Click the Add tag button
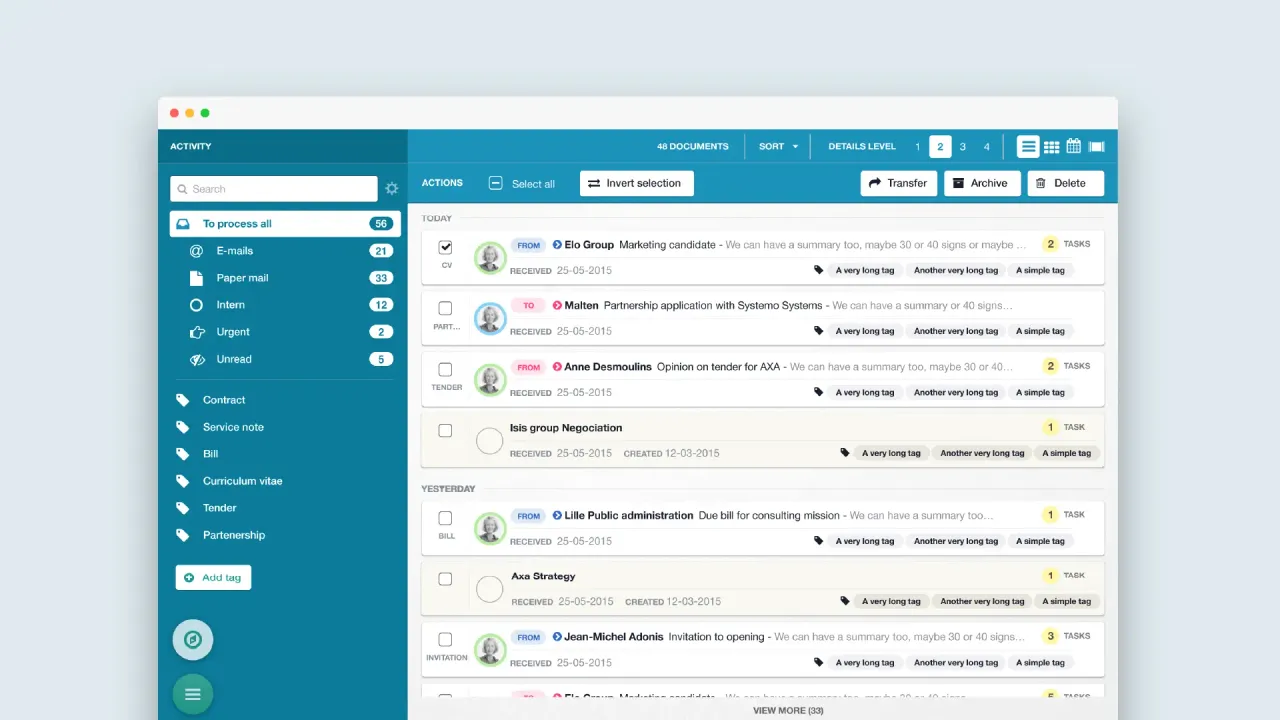 [x=213, y=578]
